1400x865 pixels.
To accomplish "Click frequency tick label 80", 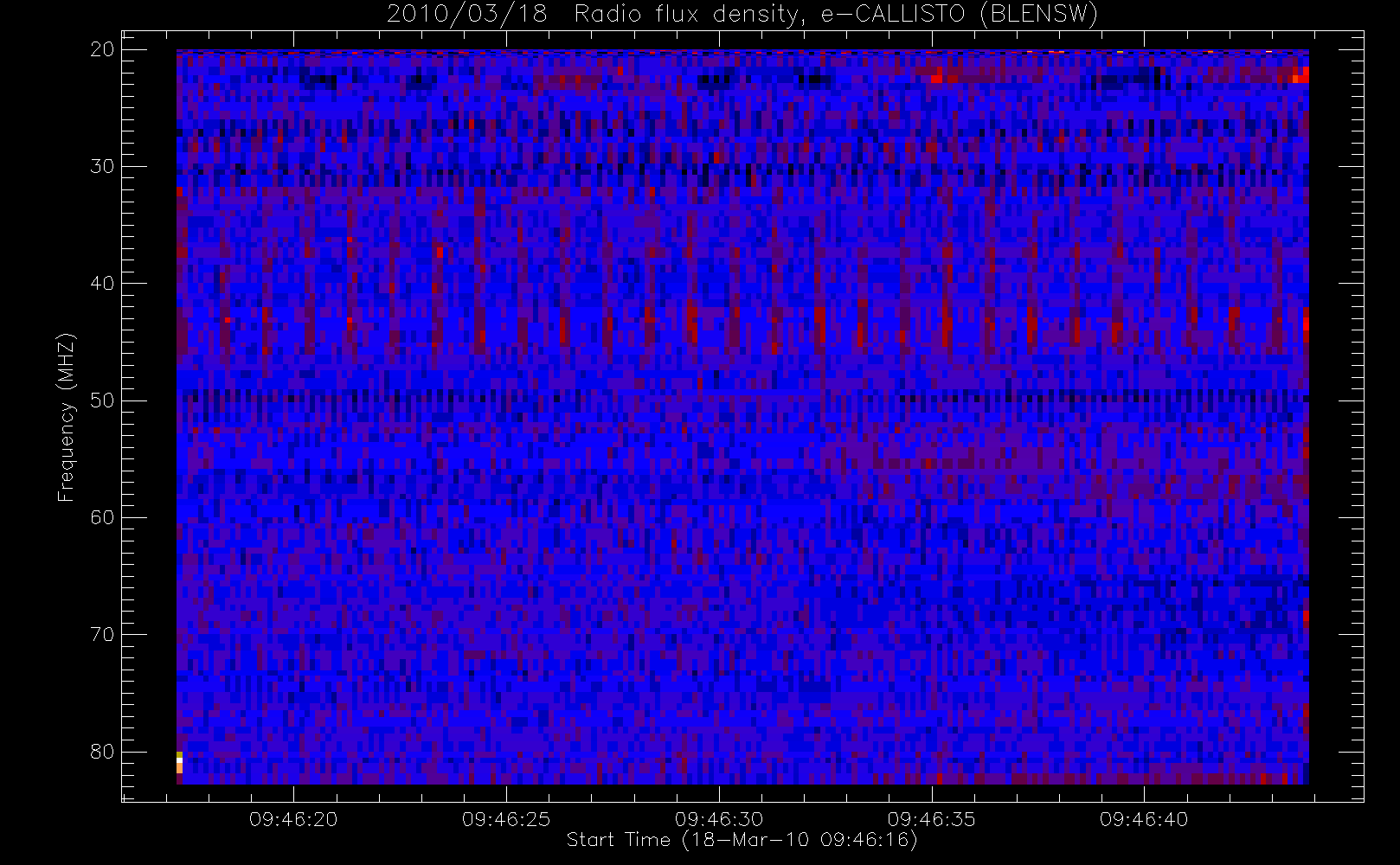I will pyautogui.click(x=102, y=752).
